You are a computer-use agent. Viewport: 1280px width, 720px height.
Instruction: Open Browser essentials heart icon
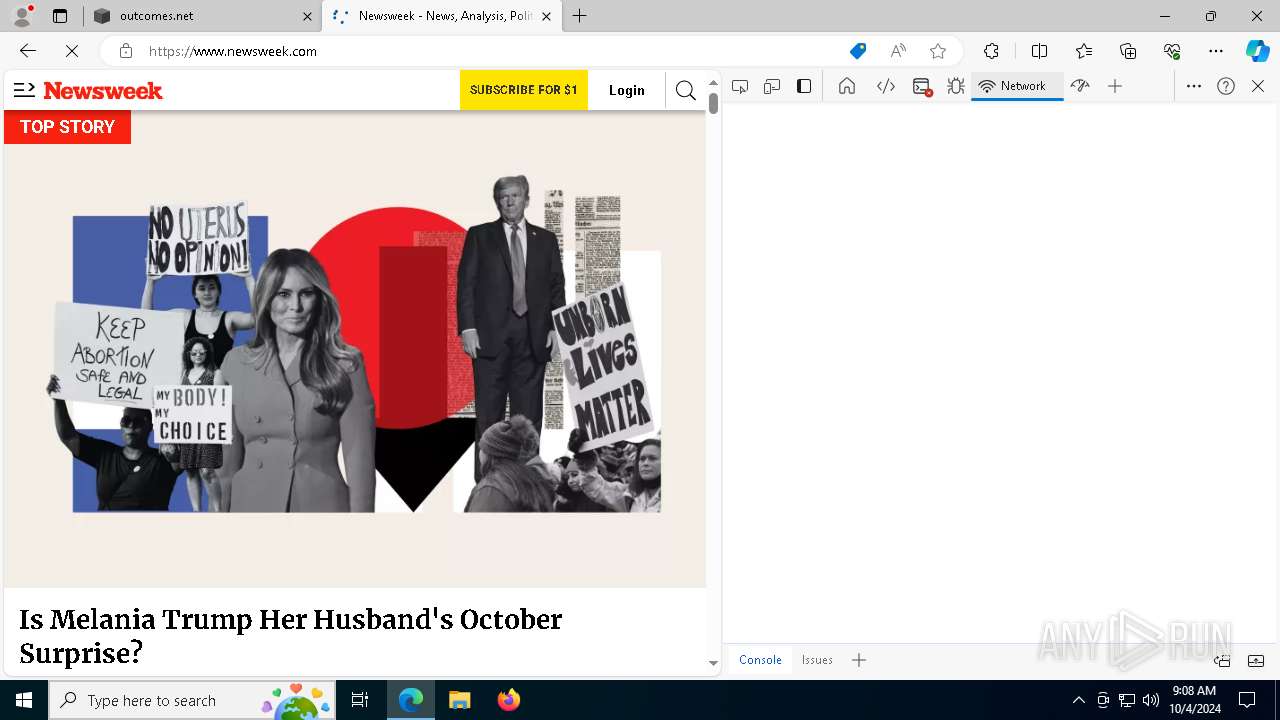point(1172,51)
